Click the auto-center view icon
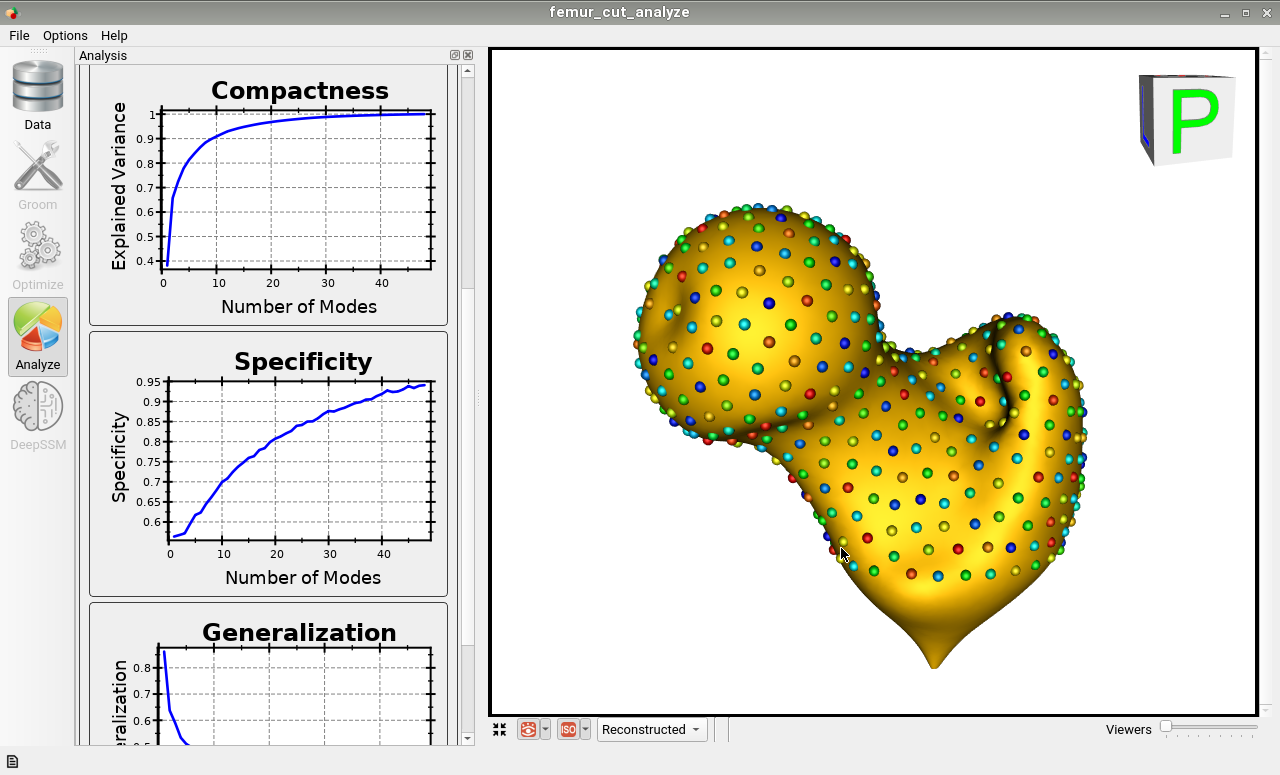1280x775 pixels. pos(500,730)
